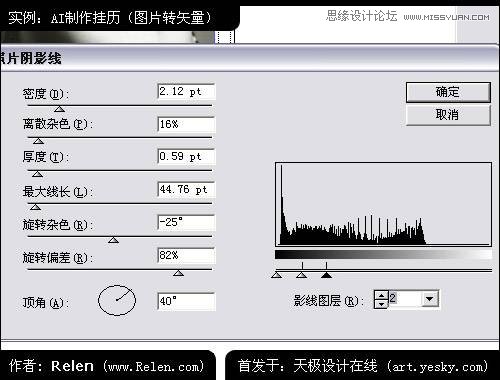Click the middle gray histogram triangle marker
500x380 pixels.
coord(302,275)
